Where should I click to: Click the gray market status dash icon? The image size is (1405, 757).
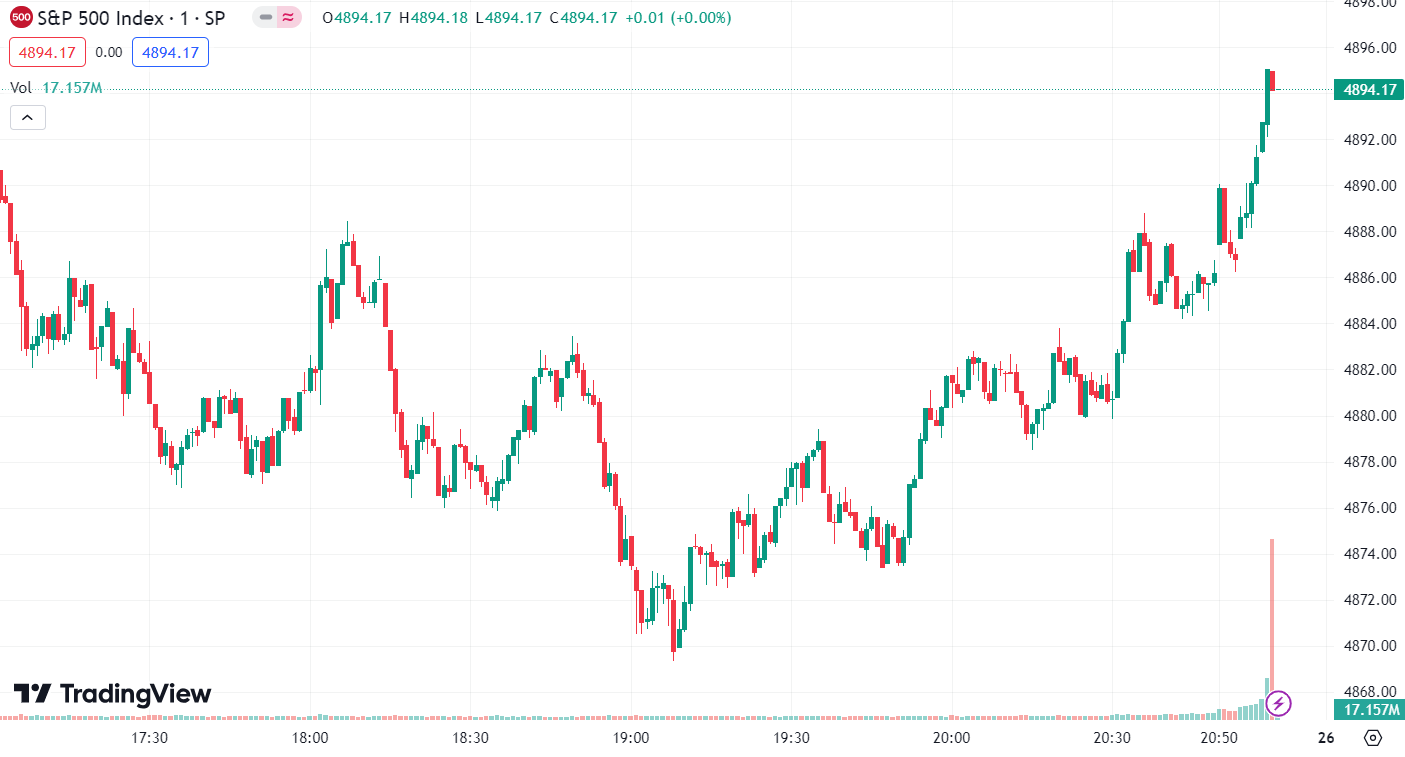265,17
